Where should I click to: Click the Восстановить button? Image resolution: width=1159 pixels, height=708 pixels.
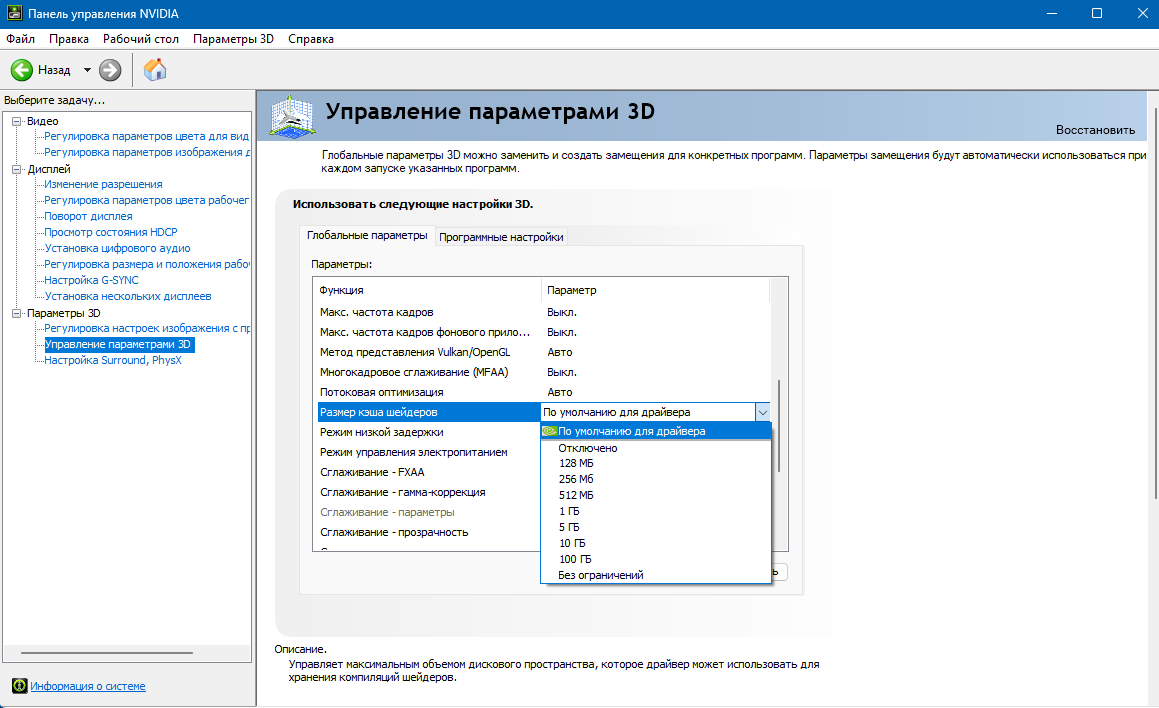pyautogui.click(x=1095, y=130)
